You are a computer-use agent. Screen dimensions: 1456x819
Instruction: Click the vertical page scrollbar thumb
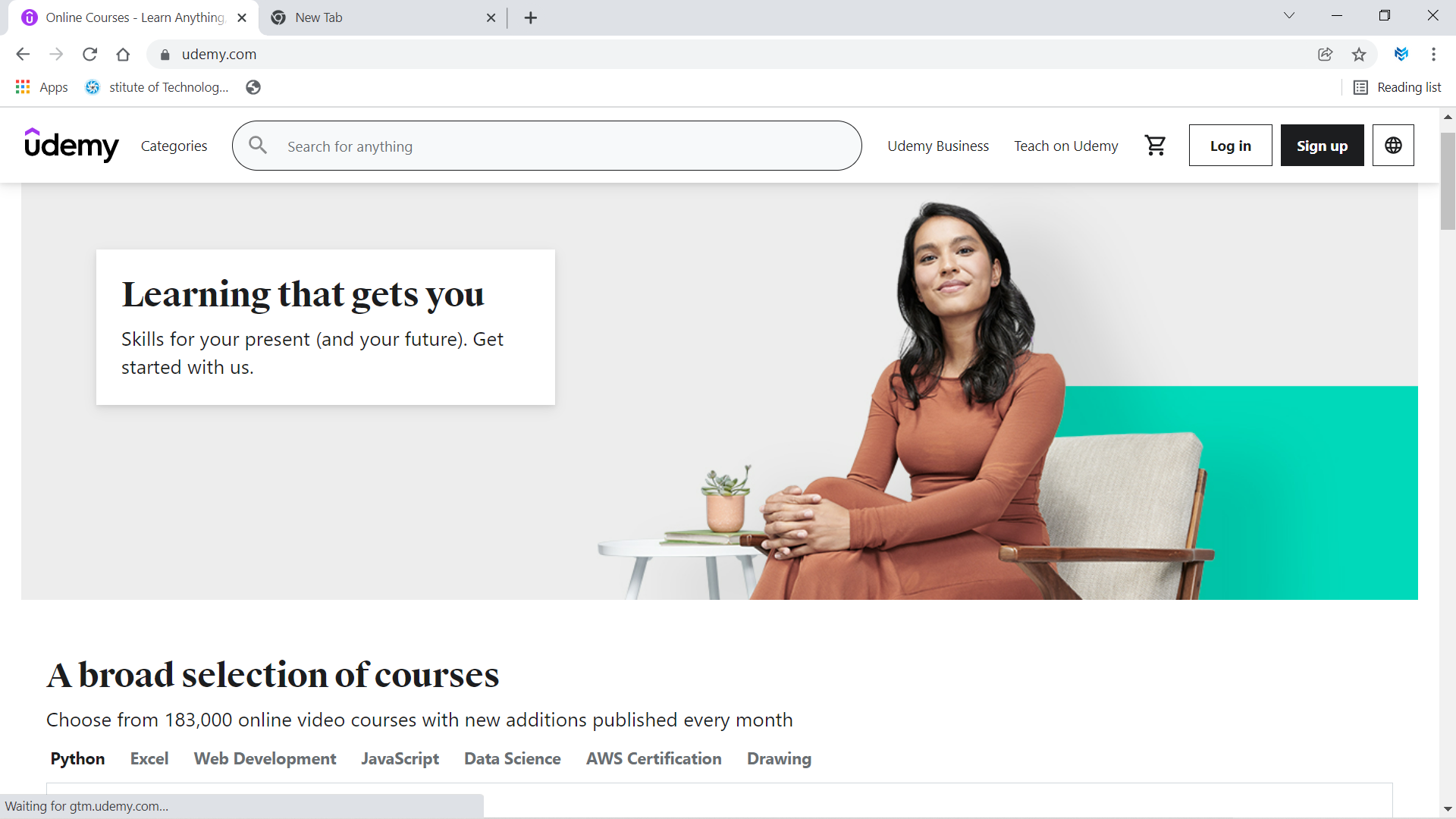tap(1448, 181)
